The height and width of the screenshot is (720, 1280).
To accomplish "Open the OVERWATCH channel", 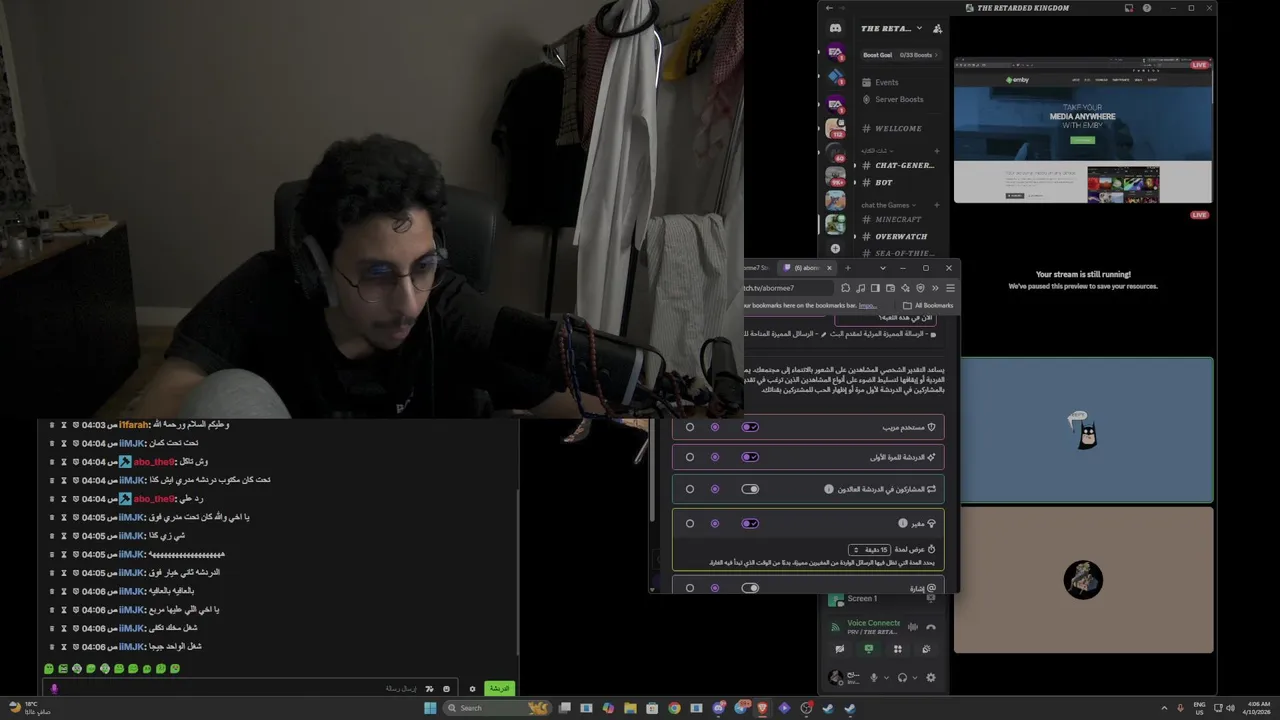I will [897, 237].
